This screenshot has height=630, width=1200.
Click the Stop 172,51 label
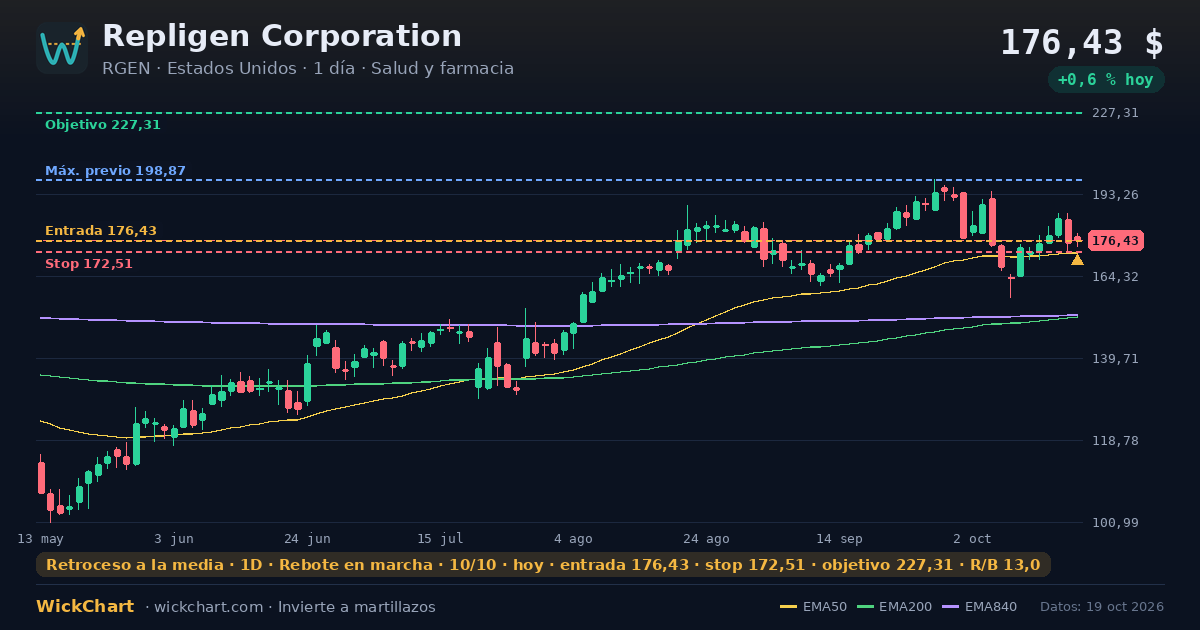pos(89,264)
